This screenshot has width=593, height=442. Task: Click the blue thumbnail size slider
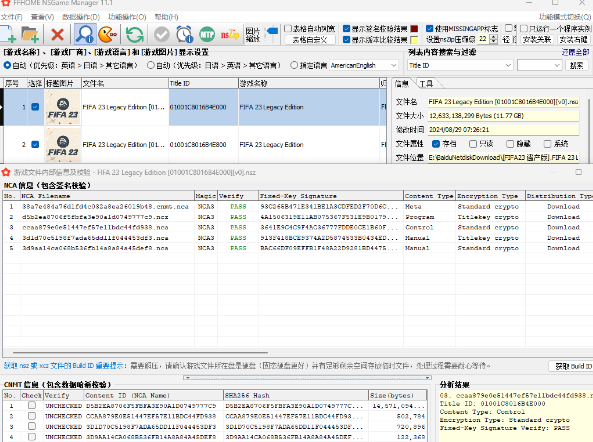point(272,32)
